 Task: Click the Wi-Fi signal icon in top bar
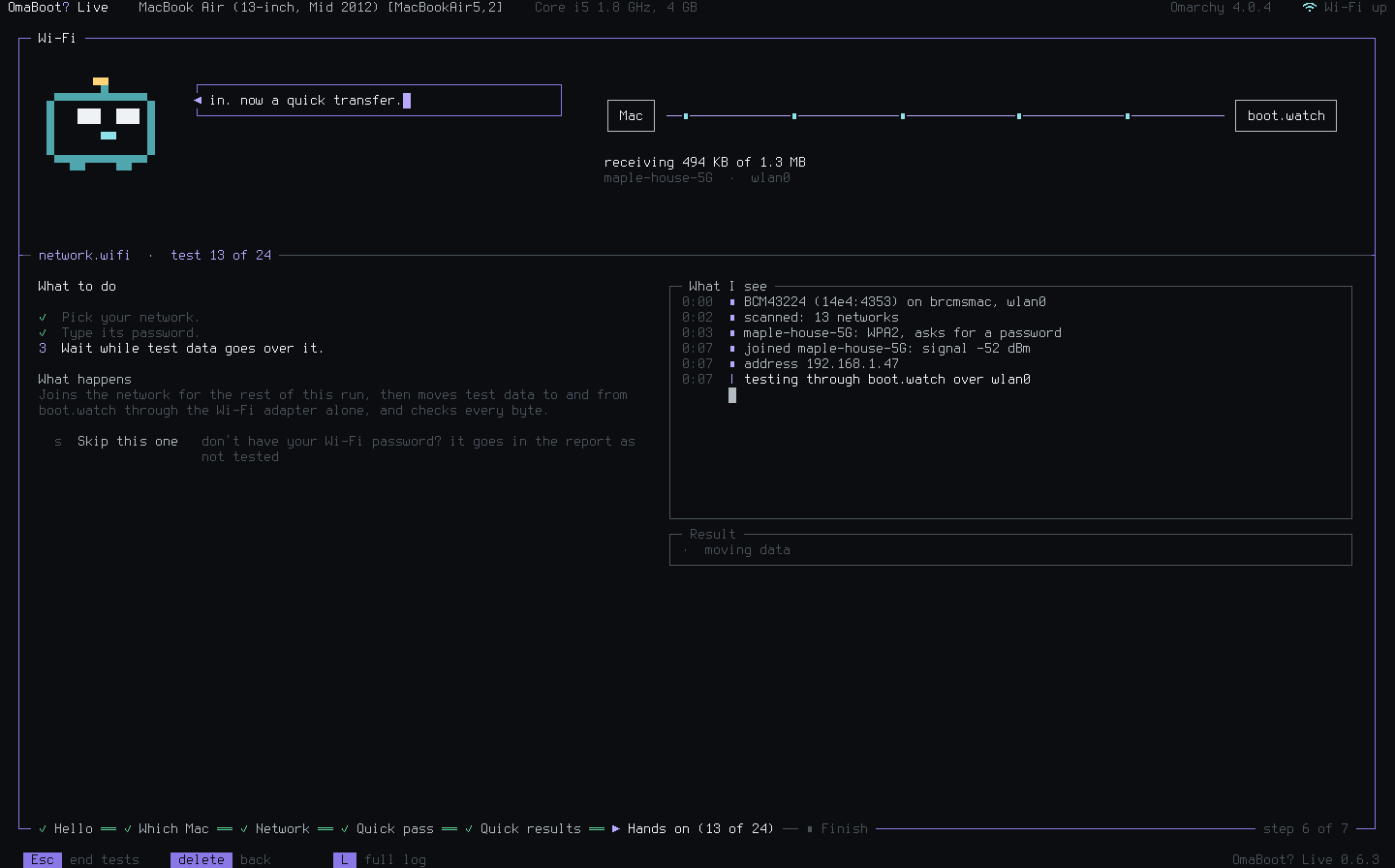point(1309,7)
